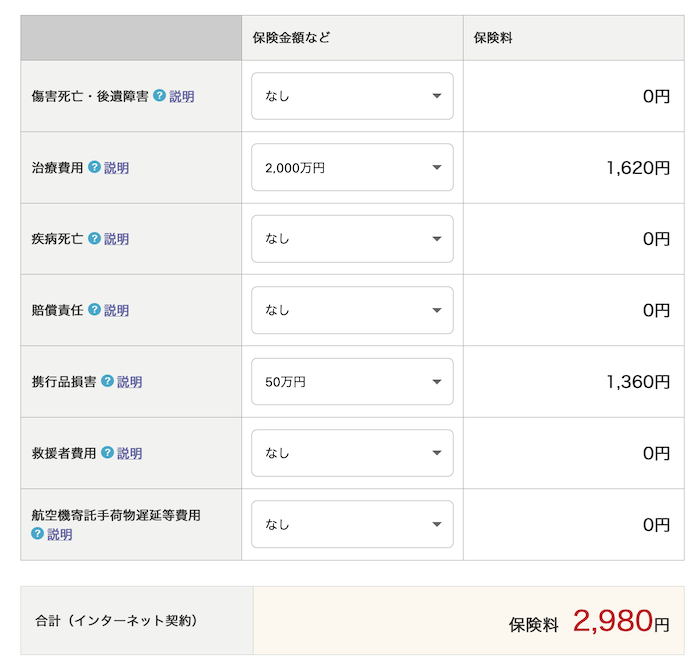Open 賠償責任 amount dropdown
The height and width of the screenshot is (667, 694).
pyautogui.click(x=352, y=310)
